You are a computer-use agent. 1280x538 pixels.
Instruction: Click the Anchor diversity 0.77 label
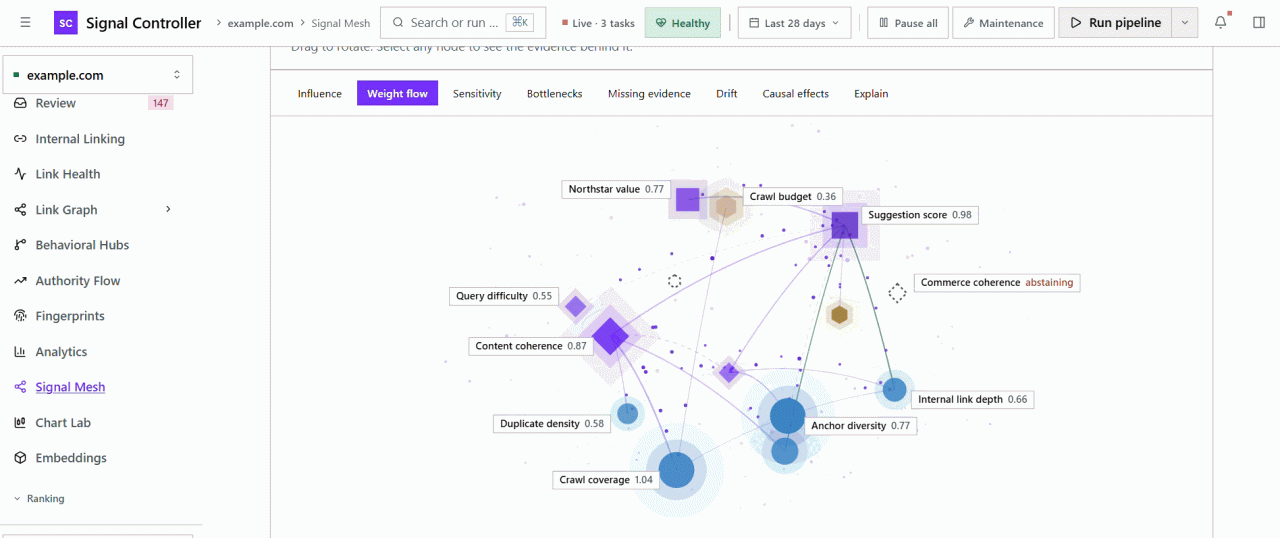(x=861, y=426)
